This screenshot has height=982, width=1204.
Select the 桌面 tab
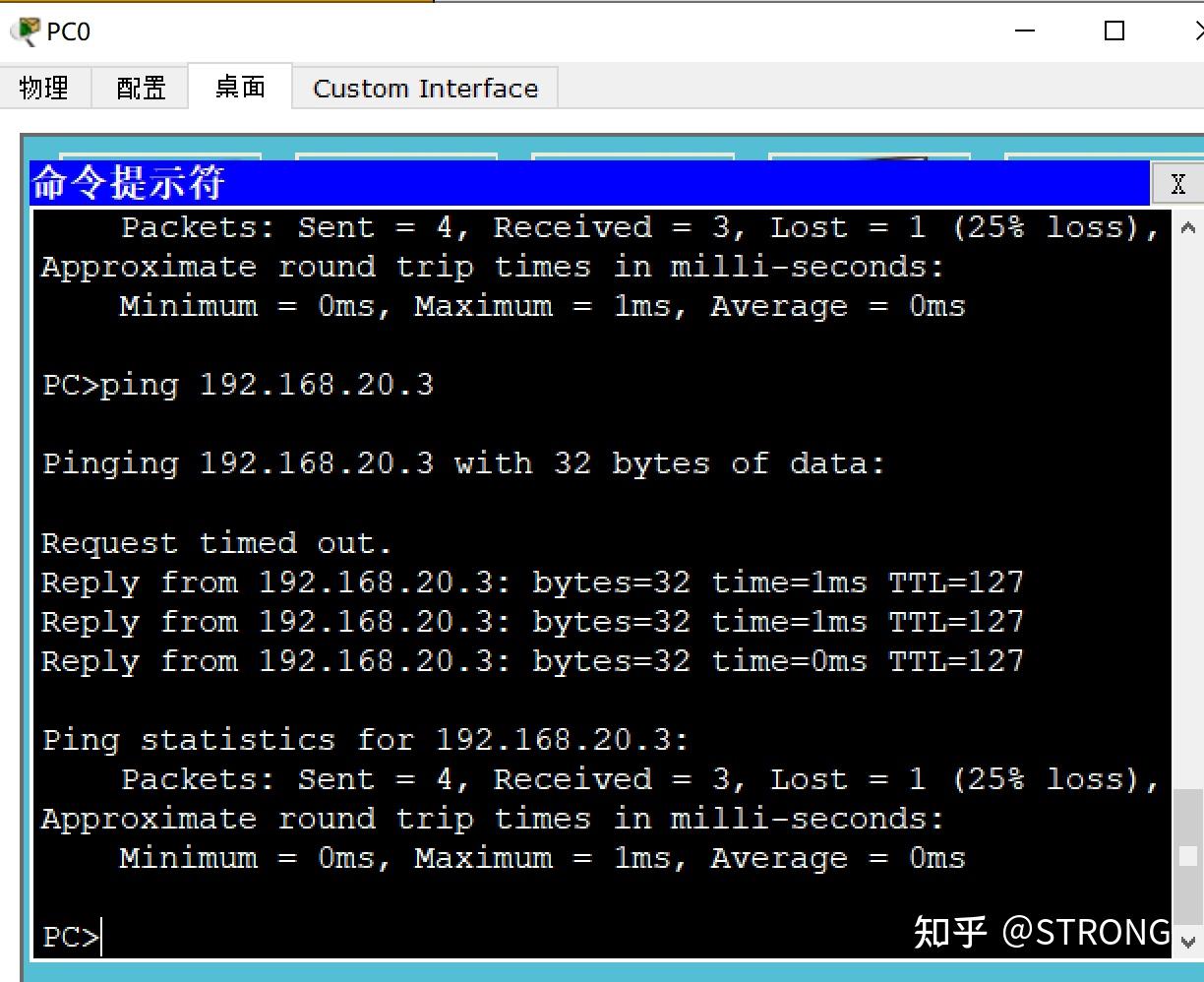pos(240,87)
